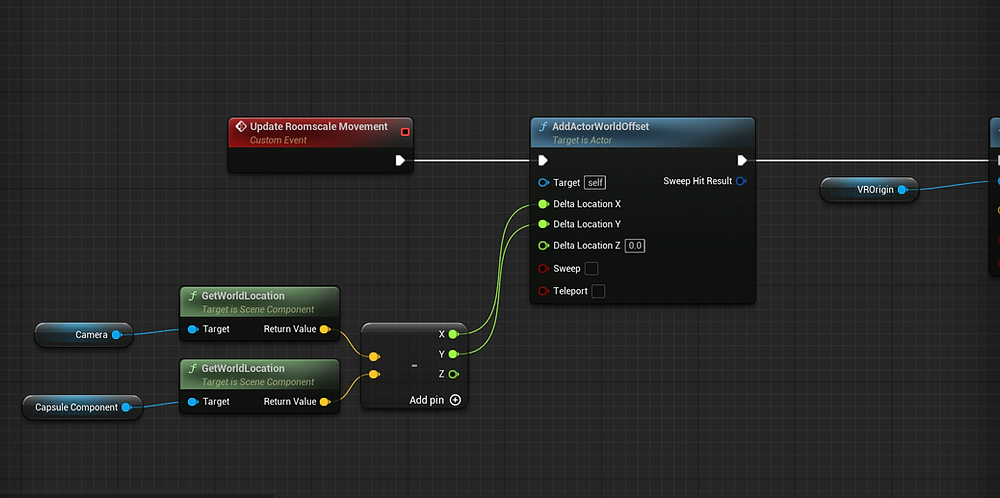Viewport: 1000px width, 498px height.
Task: Click the custom event diamond icon
Action: 241,126
